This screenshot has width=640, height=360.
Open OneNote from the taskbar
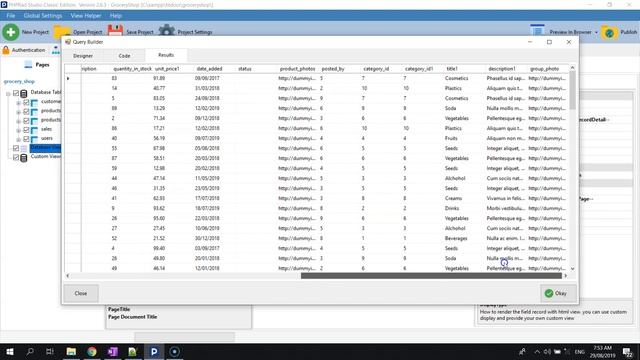[x=113, y=351]
